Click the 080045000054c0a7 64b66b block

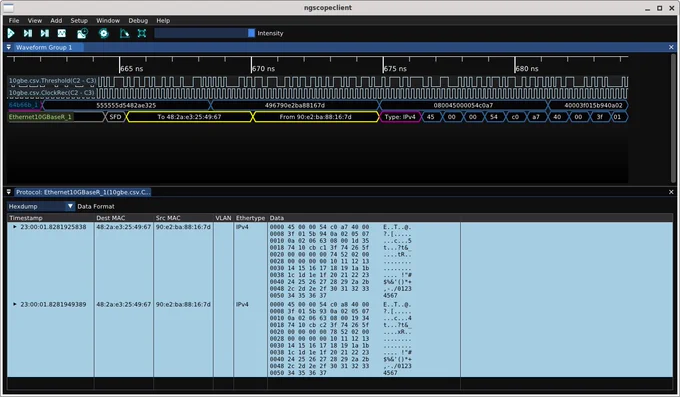coord(463,105)
